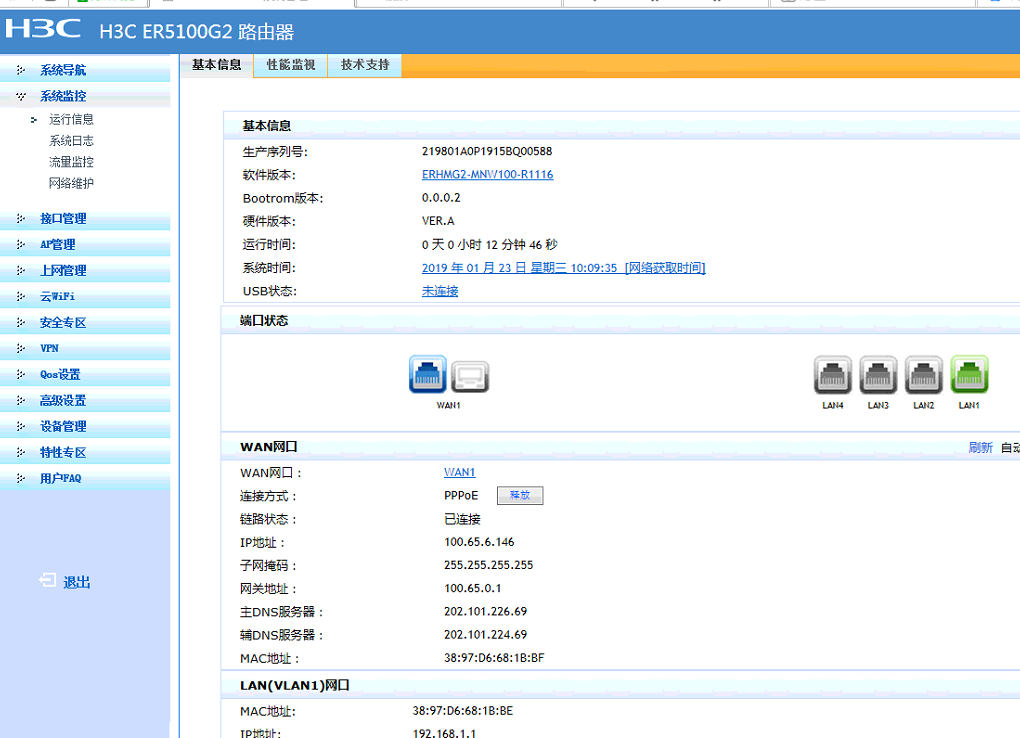
Task: Switch to the 技术支持 tab
Action: [x=365, y=65]
